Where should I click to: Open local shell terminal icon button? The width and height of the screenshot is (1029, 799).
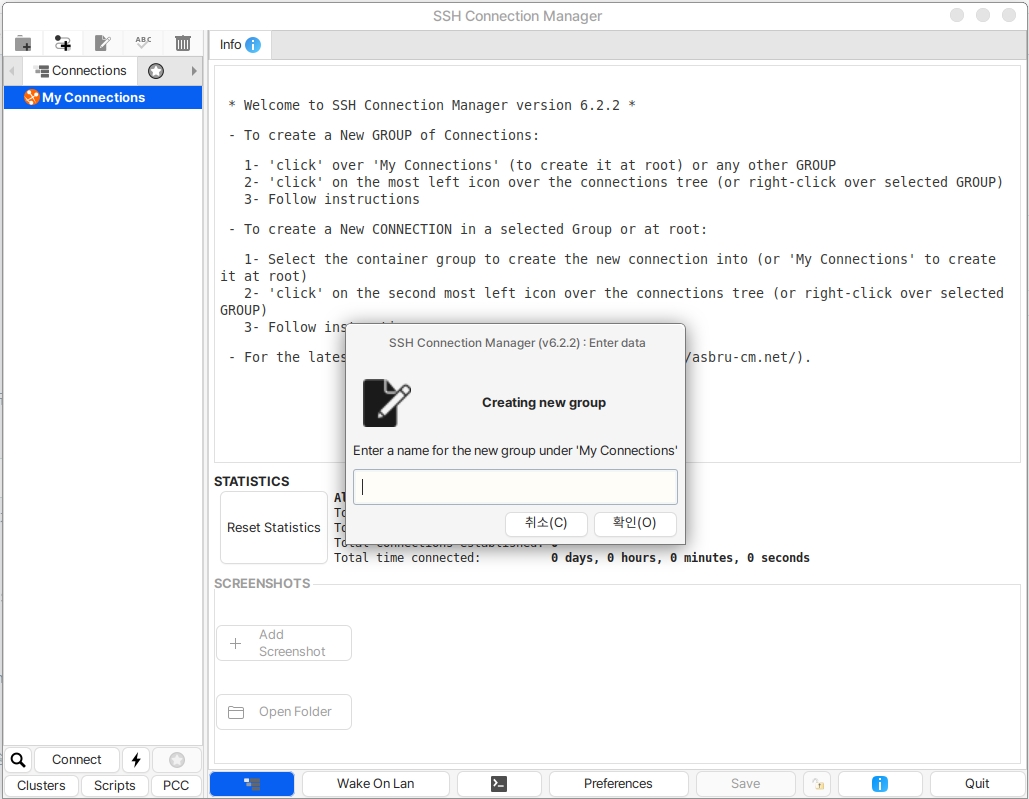pos(499,784)
